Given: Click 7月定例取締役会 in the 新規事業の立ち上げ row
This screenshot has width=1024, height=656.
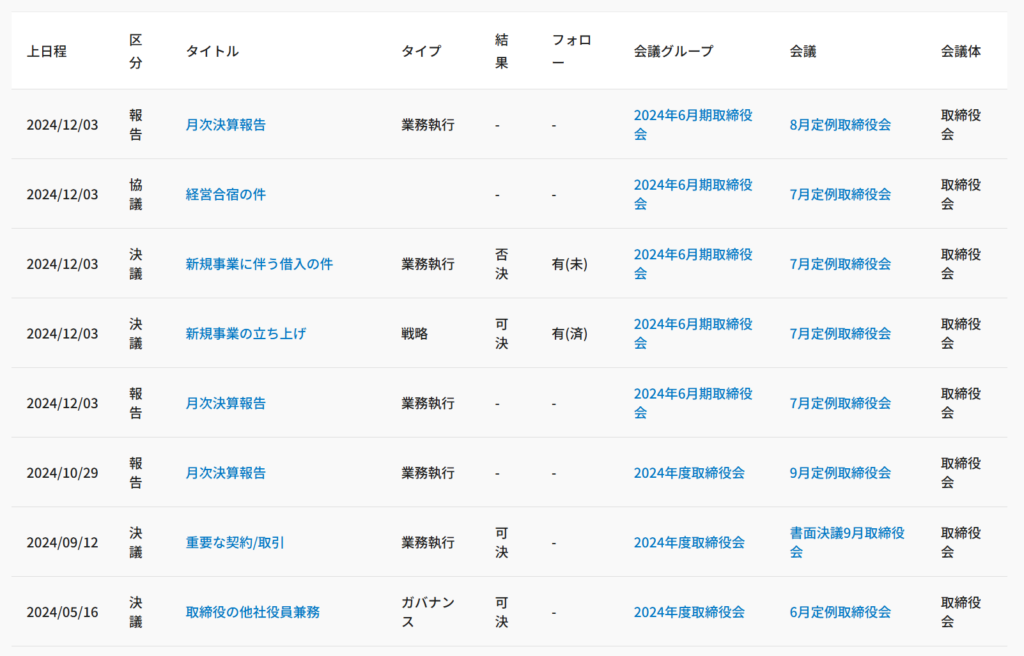Looking at the screenshot, I should click(x=839, y=333).
